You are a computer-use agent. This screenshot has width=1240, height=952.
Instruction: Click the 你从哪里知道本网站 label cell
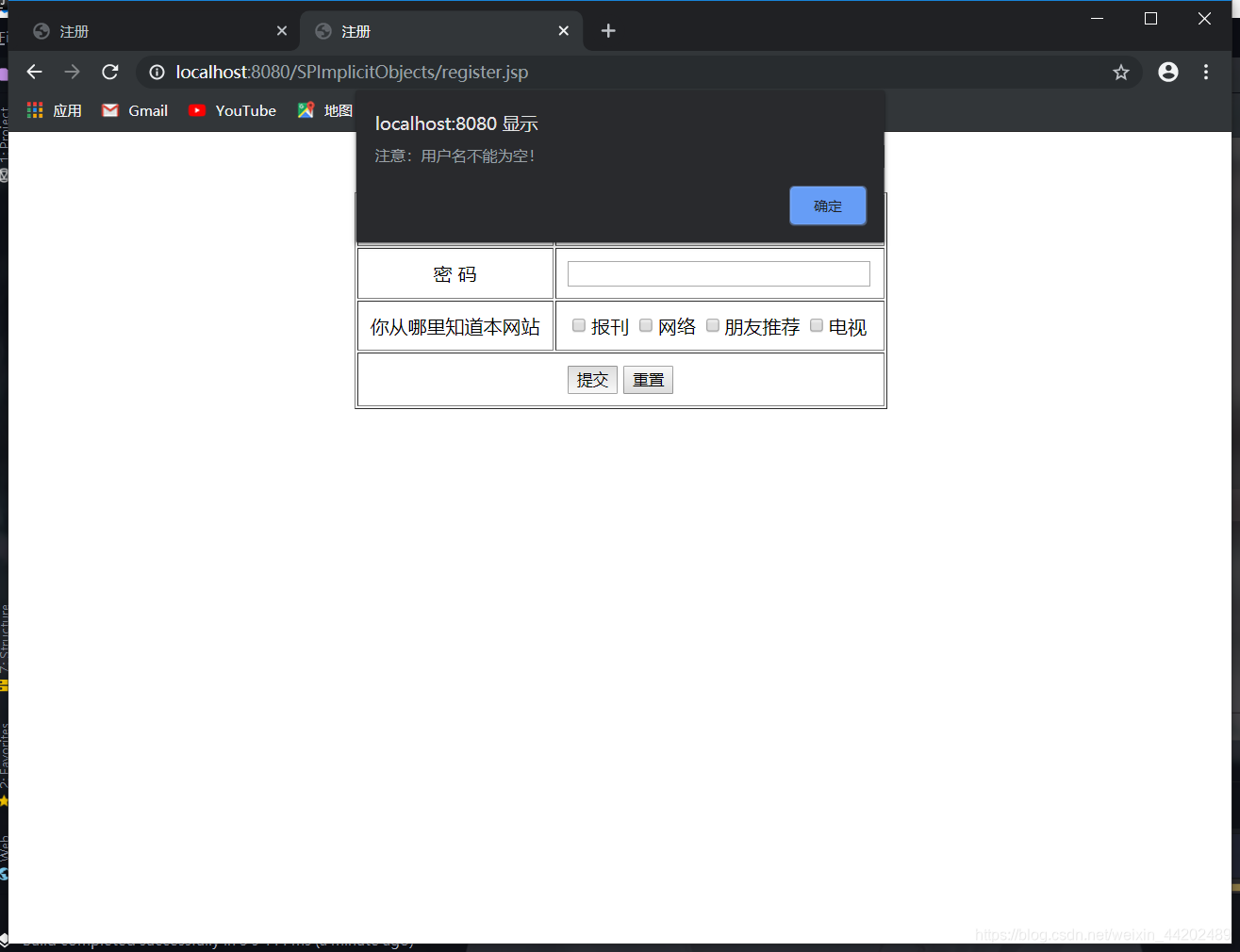(455, 326)
